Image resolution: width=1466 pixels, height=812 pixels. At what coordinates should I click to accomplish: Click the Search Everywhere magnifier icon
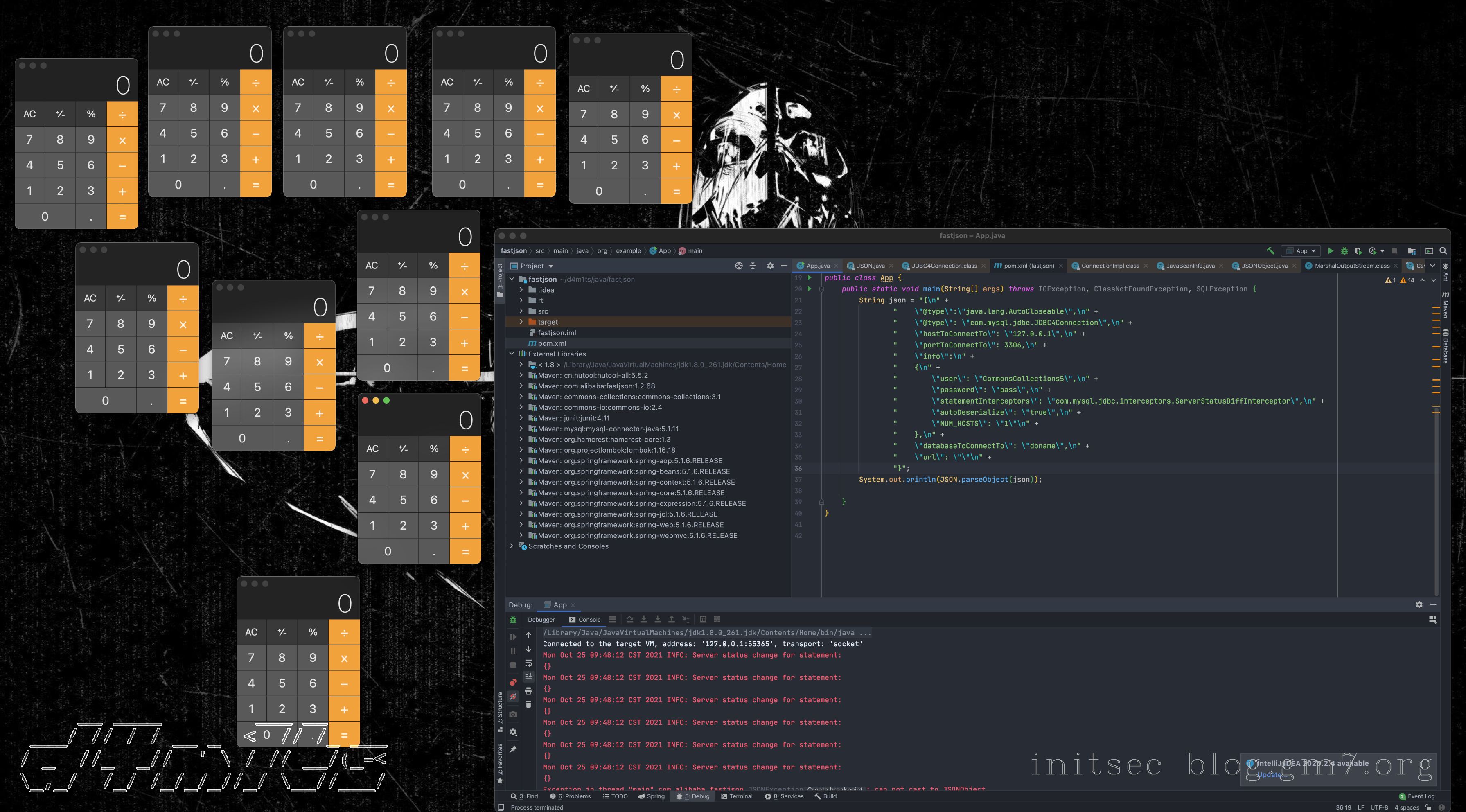1443,250
